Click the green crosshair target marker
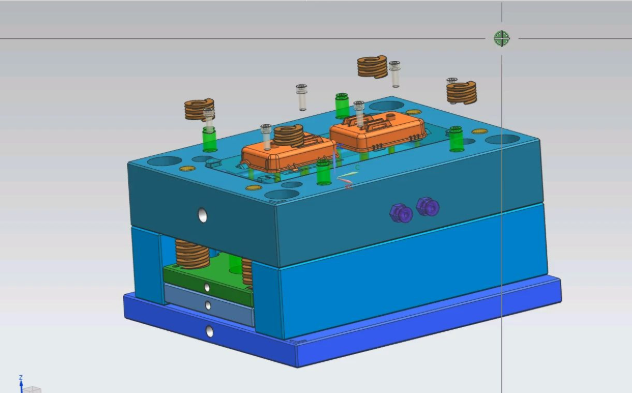The height and width of the screenshot is (393, 632). [x=501, y=38]
